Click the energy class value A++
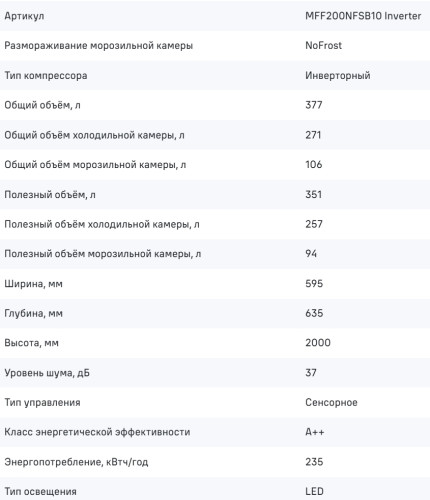Image resolution: width=430 pixels, height=500 pixels. pos(315,432)
